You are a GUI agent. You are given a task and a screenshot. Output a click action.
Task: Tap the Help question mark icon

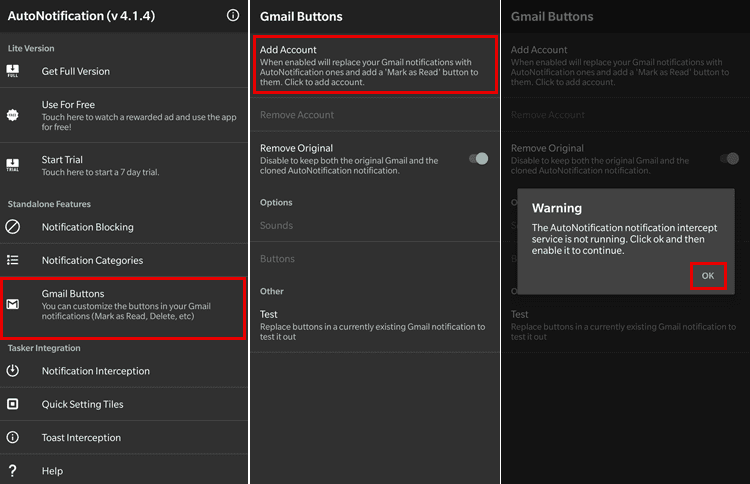pyautogui.click(x=13, y=471)
